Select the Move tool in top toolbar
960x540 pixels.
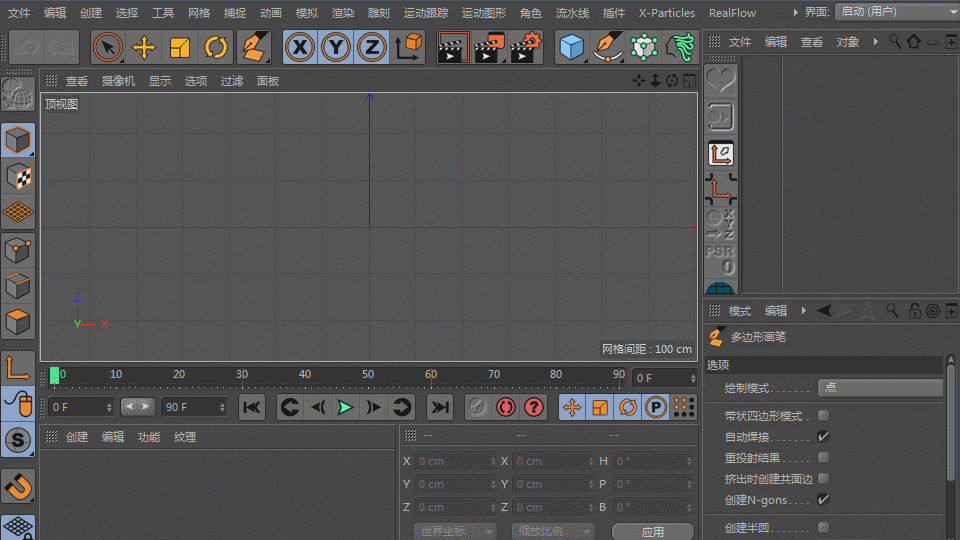pyautogui.click(x=144, y=47)
